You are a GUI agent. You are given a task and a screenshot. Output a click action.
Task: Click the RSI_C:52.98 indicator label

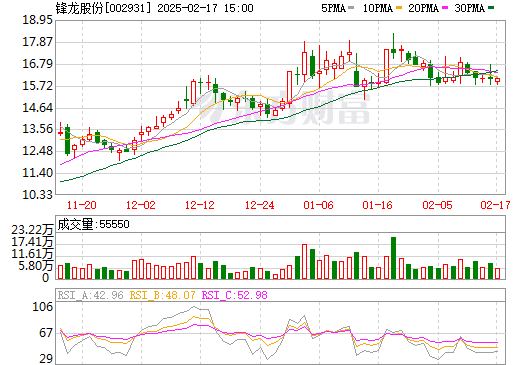(x=235, y=295)
